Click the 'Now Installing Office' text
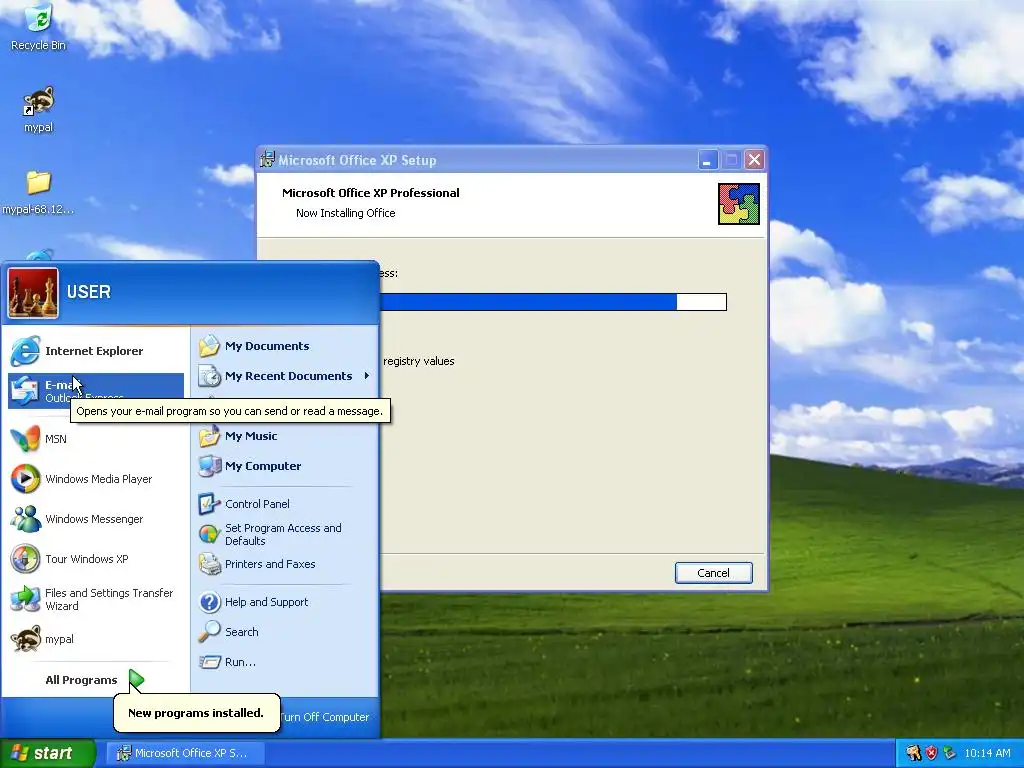Screen dimensions: 1024x768 [x=345, y=213]
